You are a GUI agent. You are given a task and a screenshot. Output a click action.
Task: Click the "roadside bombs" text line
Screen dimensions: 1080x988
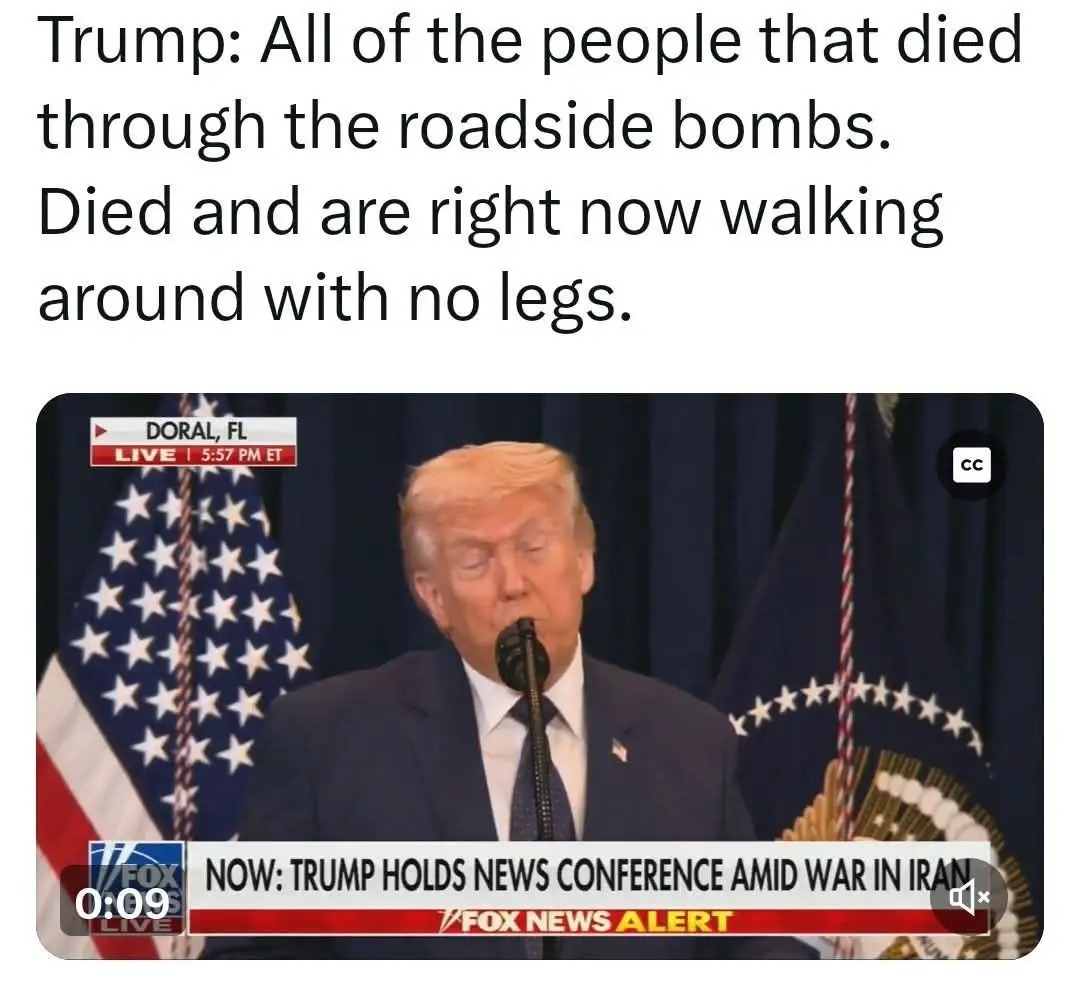tap(464, 125)
